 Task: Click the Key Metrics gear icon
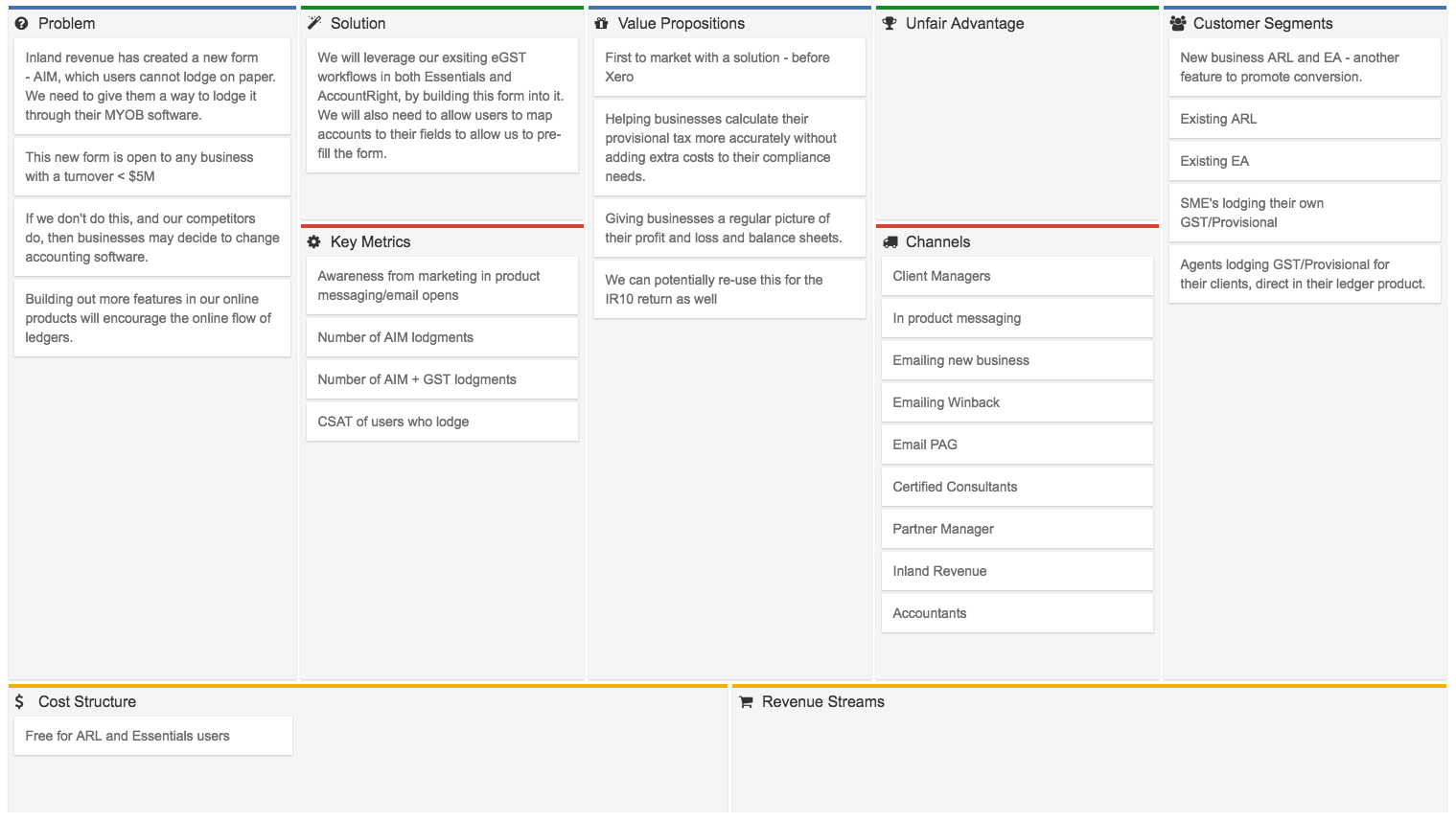coord(313,242)
